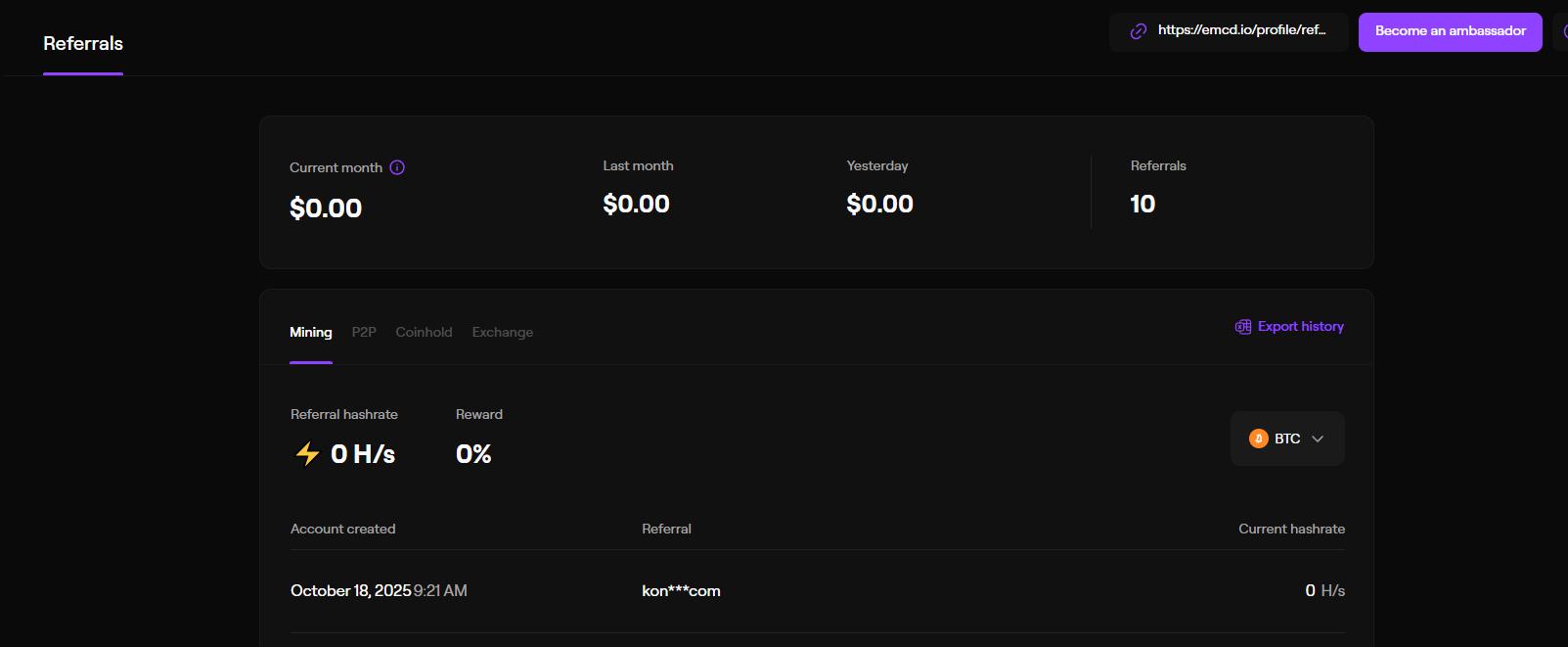Click the October 18, 2025 date entry

tap(350, 591)
